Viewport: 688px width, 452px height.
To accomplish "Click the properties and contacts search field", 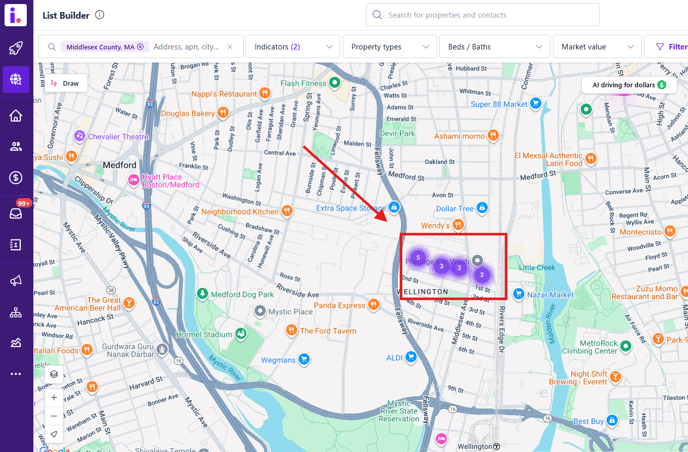I will point(483,15).
